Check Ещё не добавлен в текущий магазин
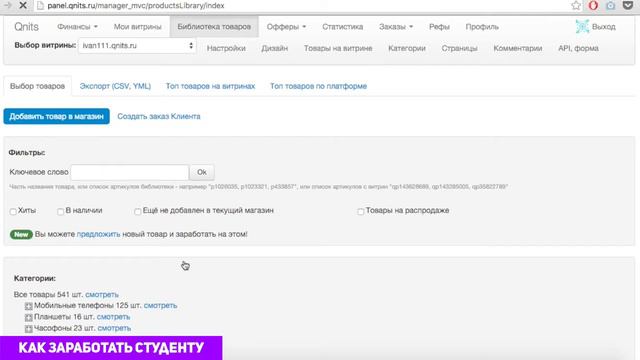 [x=138, y=211]
